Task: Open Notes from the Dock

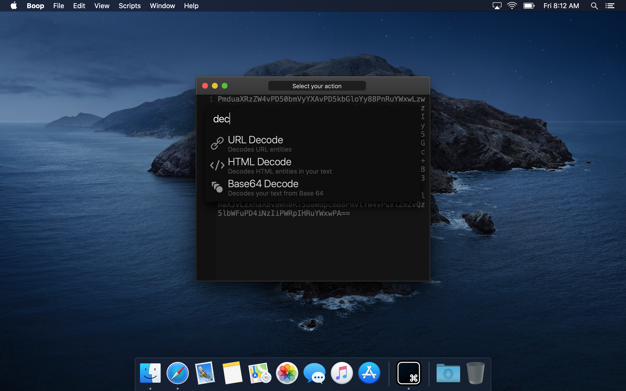Action: (232, 373)
